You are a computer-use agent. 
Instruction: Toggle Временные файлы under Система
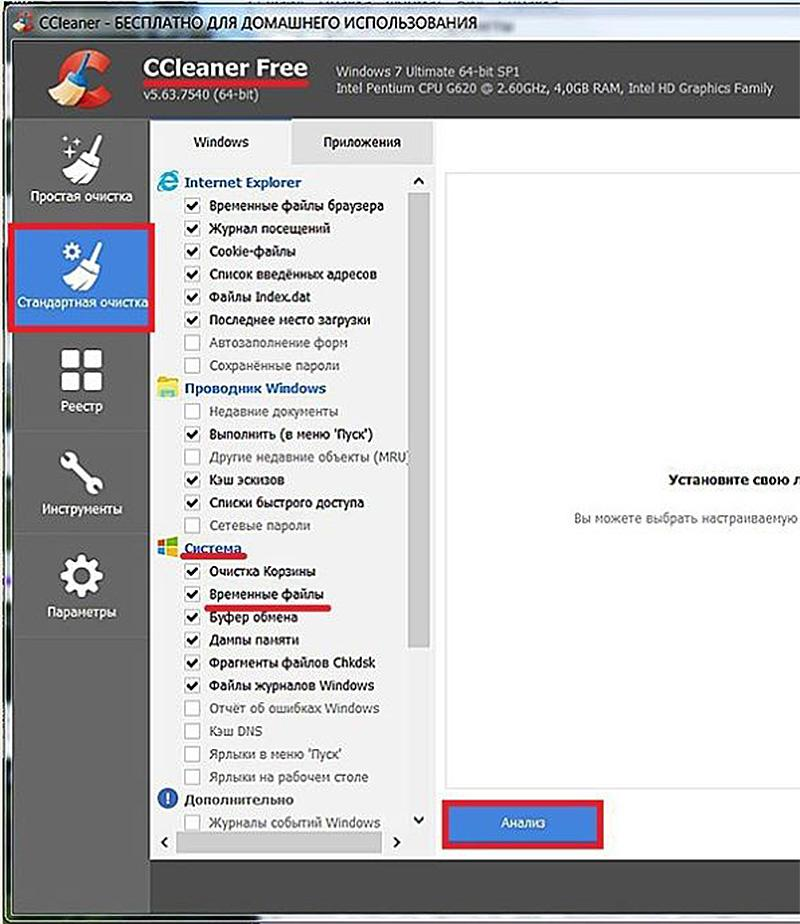click(192, 594)
